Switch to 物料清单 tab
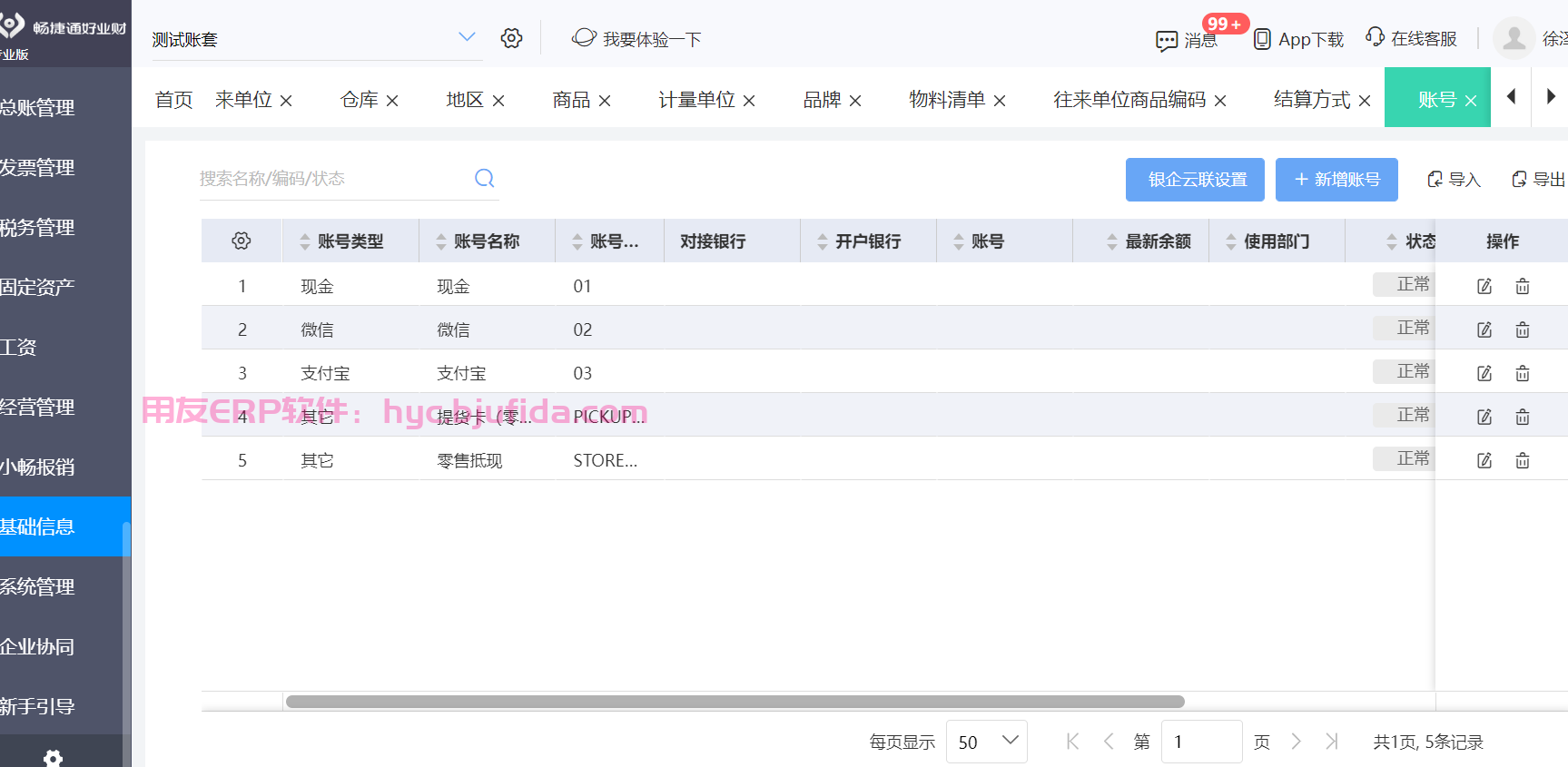1568x767 pixels. coord(947,100)
